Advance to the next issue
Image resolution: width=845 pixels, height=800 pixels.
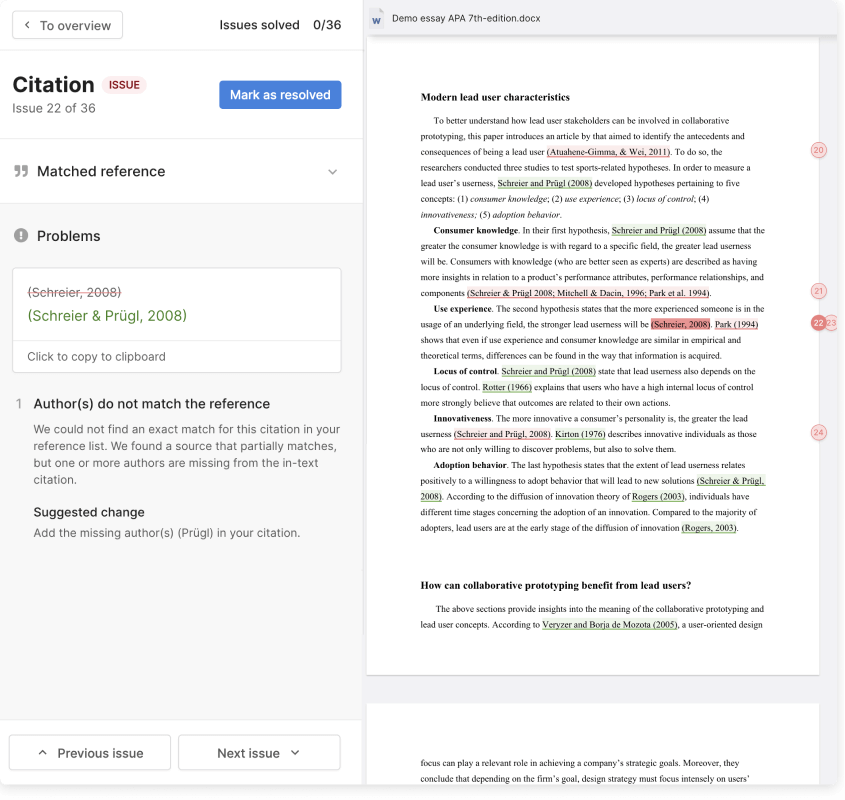click(x=259, y=753)
